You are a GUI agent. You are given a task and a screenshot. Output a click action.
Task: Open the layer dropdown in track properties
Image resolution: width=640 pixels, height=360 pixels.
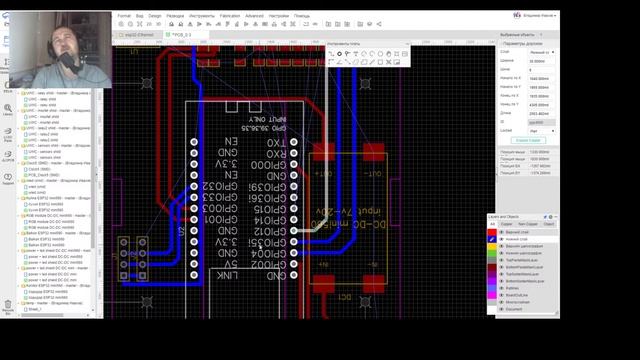click(542, 52)
